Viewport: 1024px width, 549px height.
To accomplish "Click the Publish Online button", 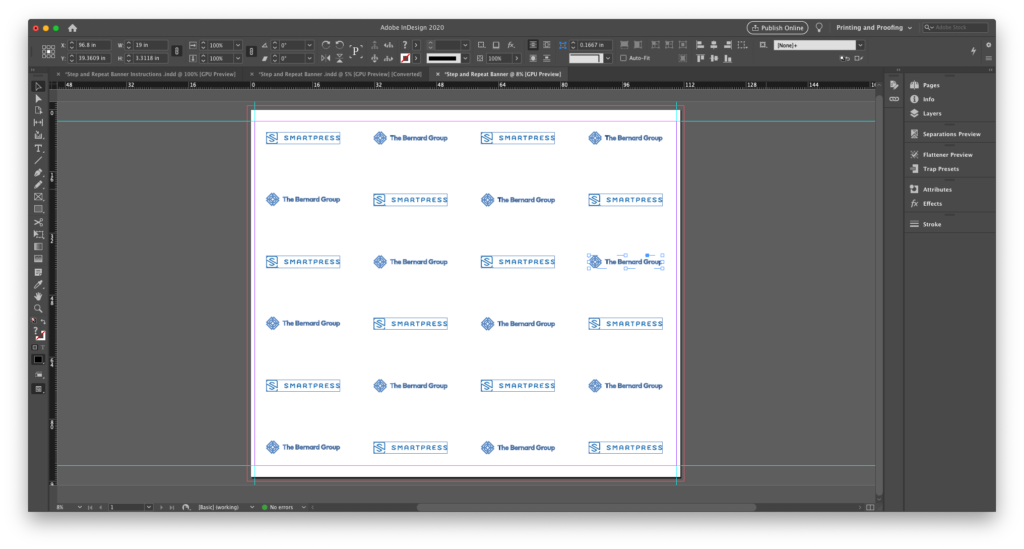I will tap(778, 27).
